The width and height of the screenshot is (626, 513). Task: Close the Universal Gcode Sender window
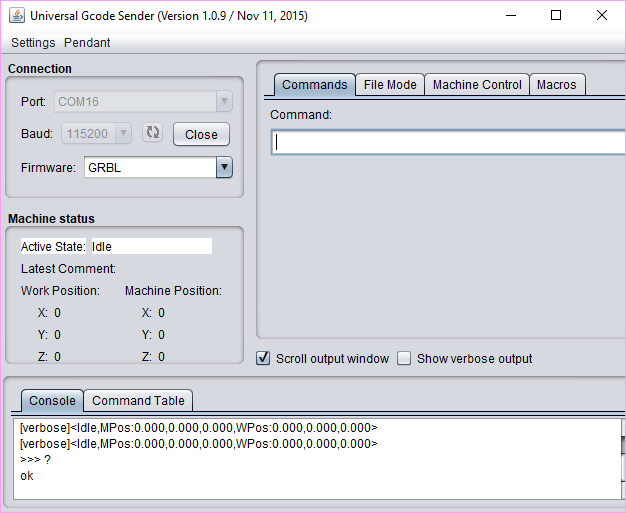(x=602, y=16)
